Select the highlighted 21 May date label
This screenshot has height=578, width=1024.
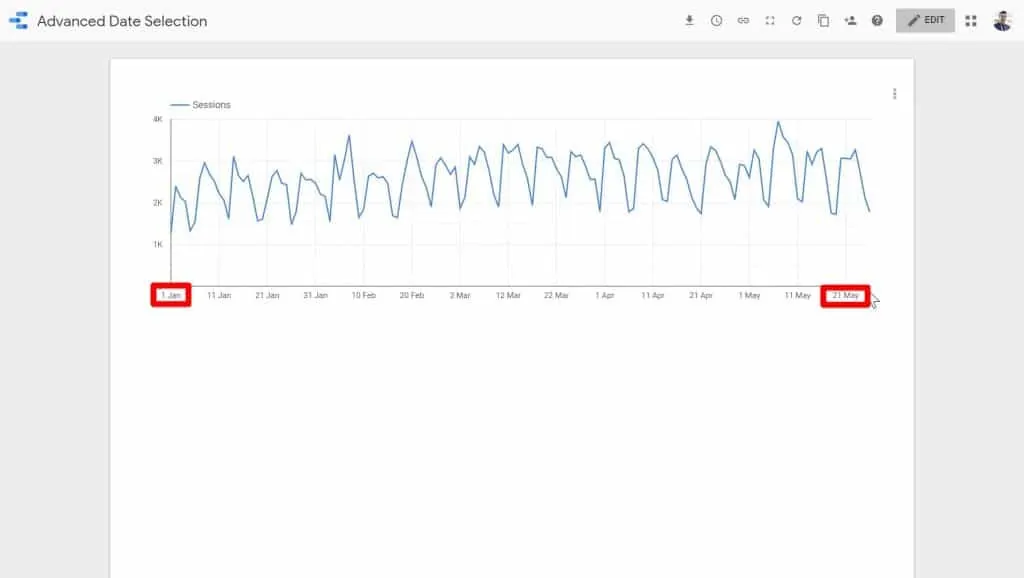pos(845,295)
